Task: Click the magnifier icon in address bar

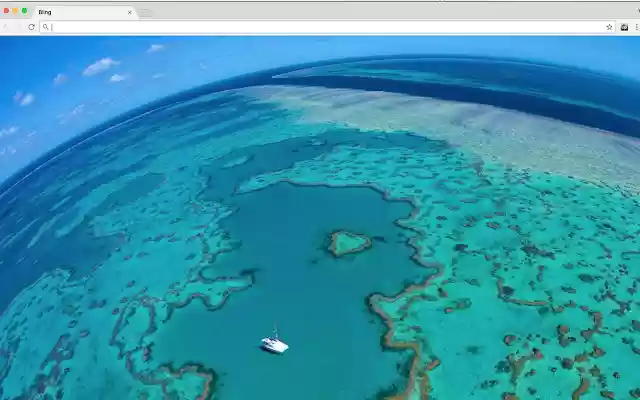Action: (45, 27)
